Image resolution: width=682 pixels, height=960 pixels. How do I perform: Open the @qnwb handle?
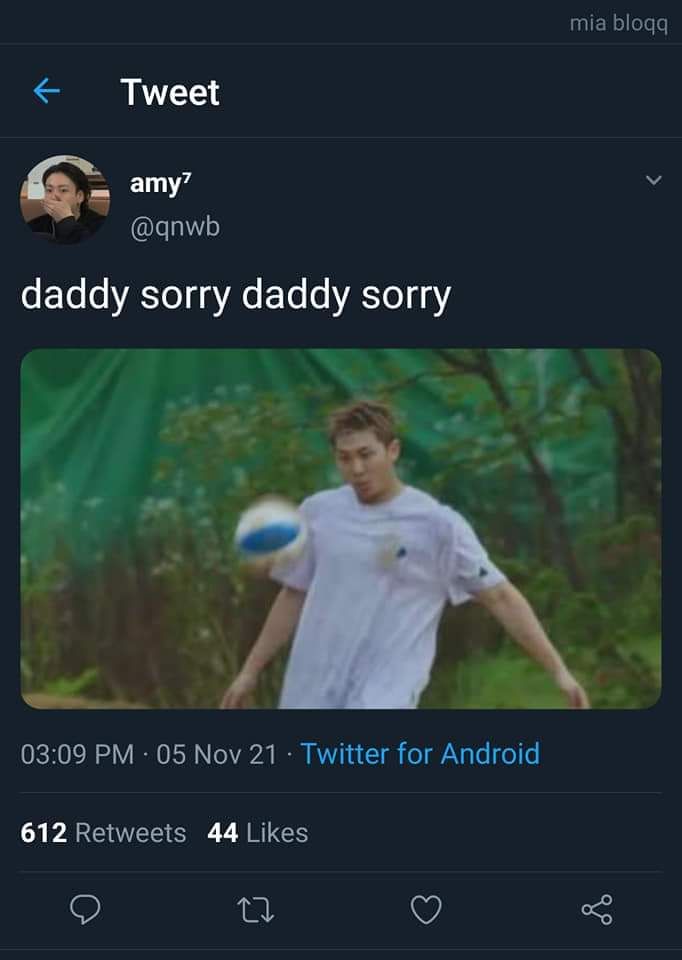pos(175,227)
